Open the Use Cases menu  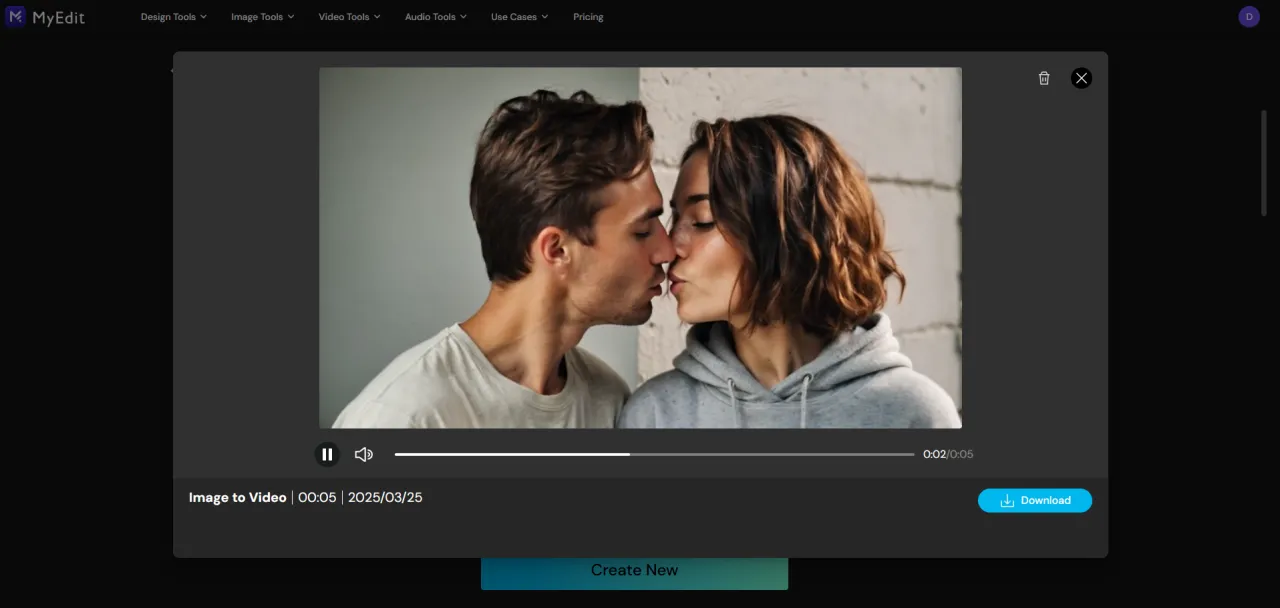click(520, 17)
